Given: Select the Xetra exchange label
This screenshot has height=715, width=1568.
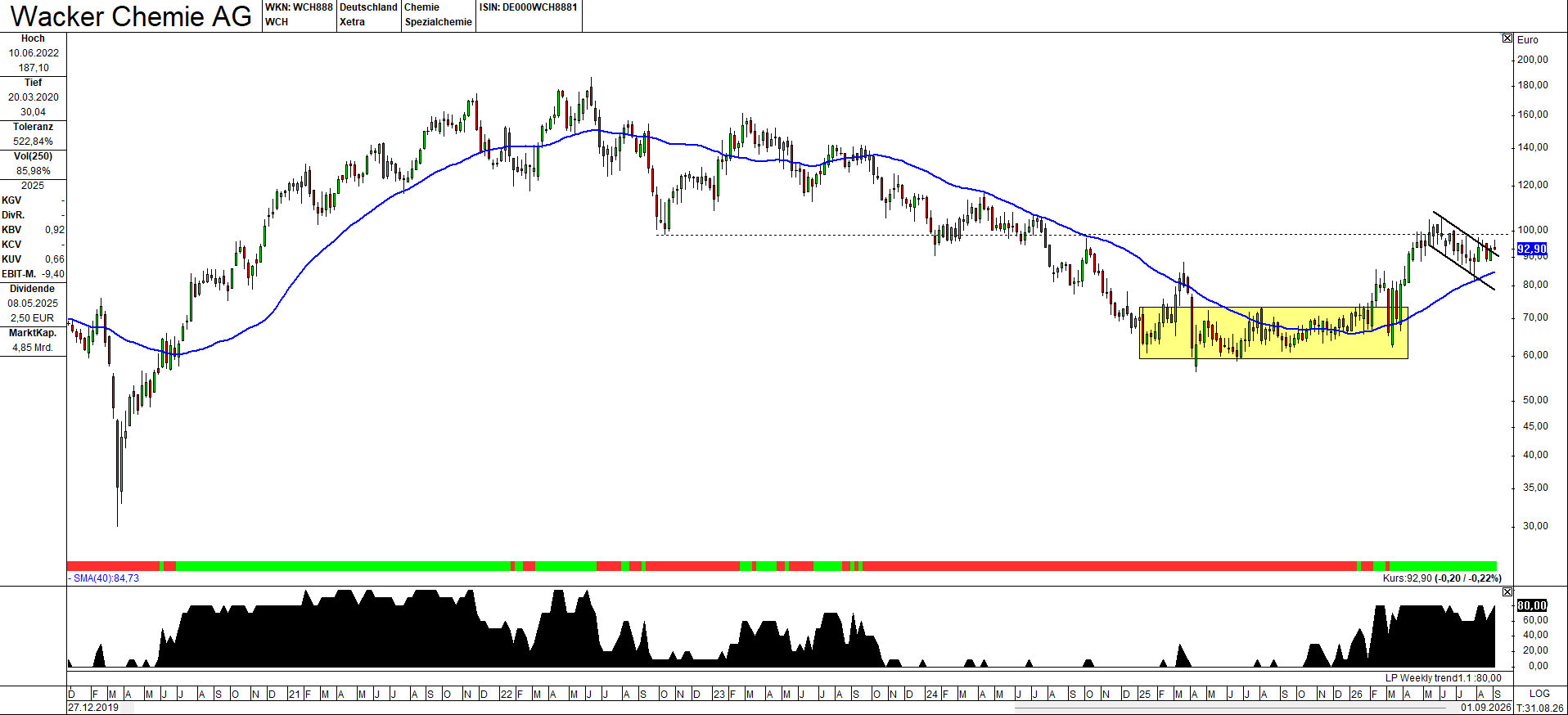Looking at the screenshot, I should pyautogui.click(x=353, y=22).
